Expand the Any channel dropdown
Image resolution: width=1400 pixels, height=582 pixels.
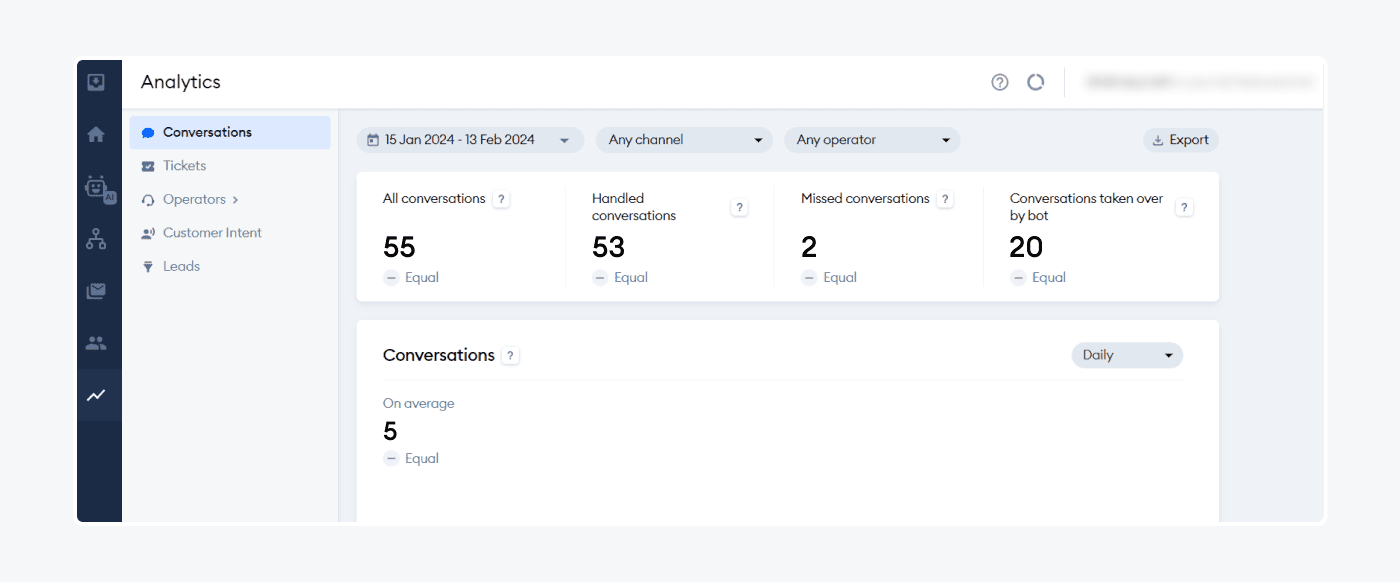pyautogui.click(x=684, y=140)
